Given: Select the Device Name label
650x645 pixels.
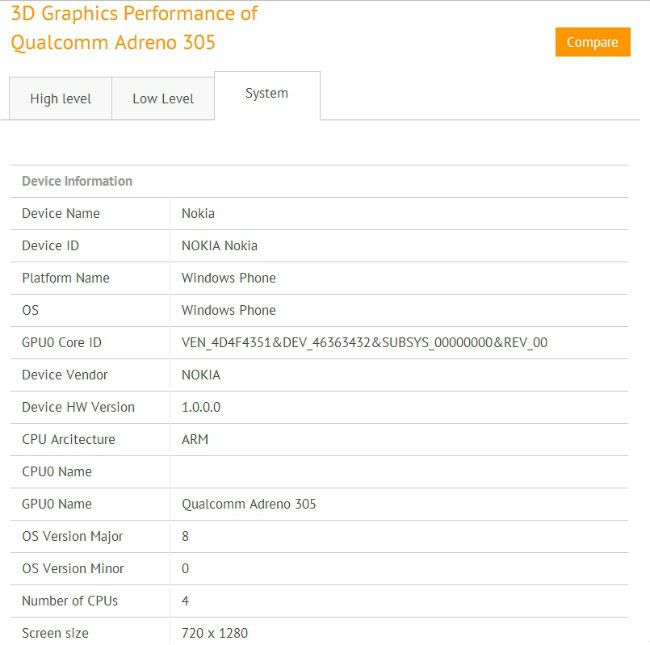Looking at the screenshot, I should 61,213.
